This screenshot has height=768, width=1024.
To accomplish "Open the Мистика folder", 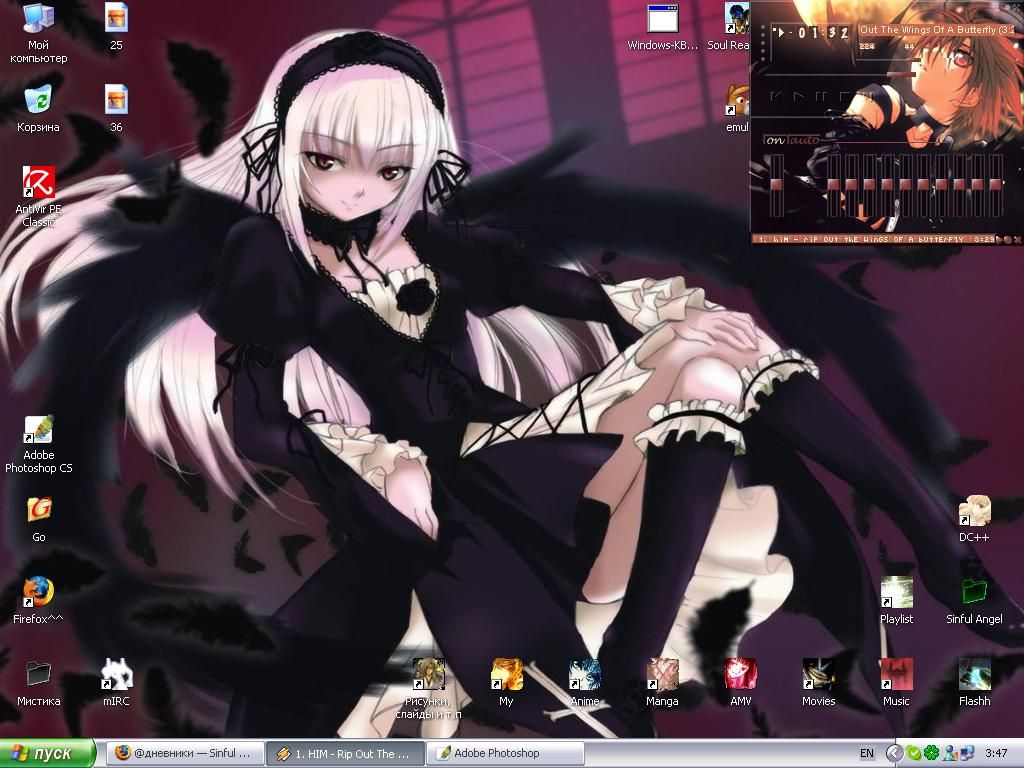I will pyautogui.click(x=38, y=683).
